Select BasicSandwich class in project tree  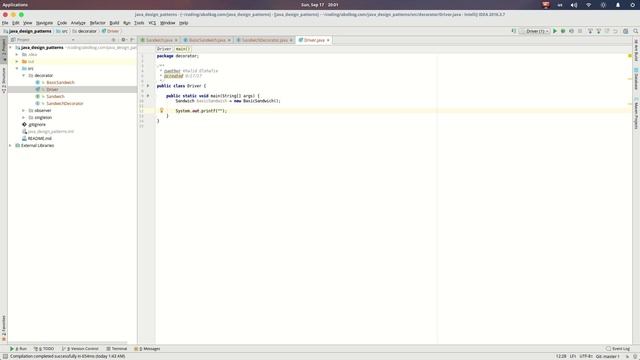[x=60, y=82]
